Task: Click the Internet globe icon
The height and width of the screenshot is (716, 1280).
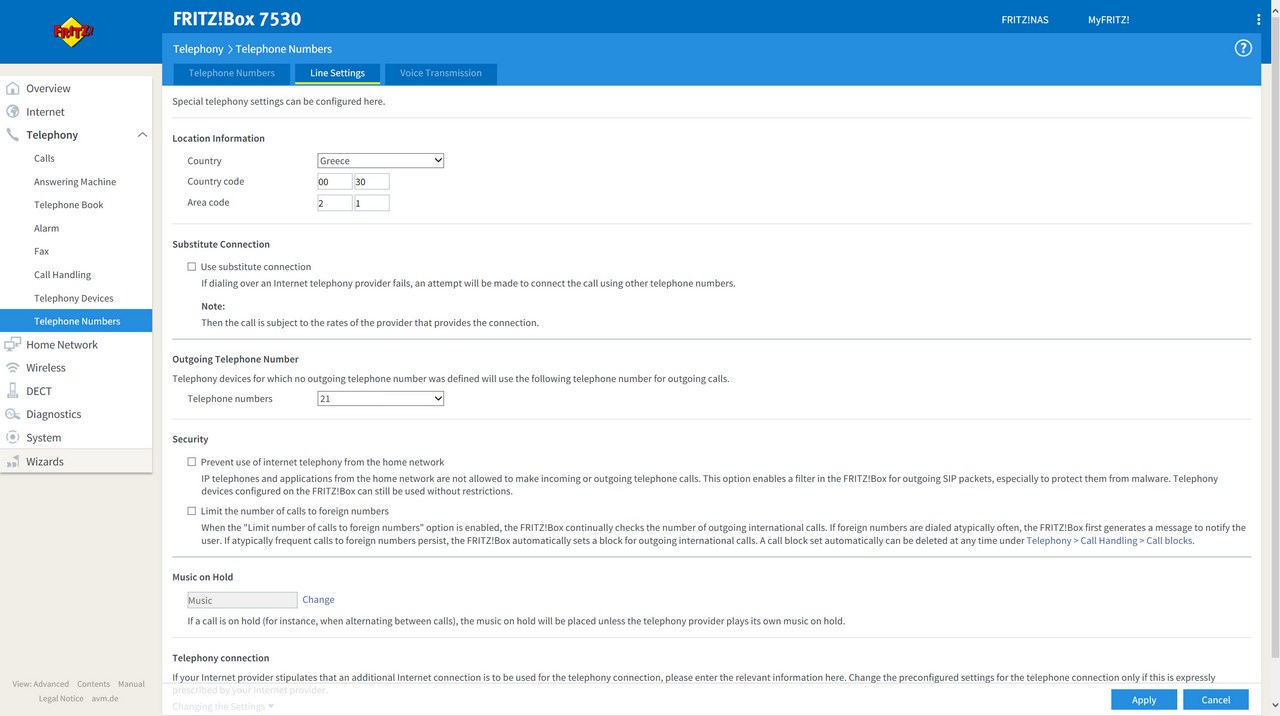Action: point(13,112)
